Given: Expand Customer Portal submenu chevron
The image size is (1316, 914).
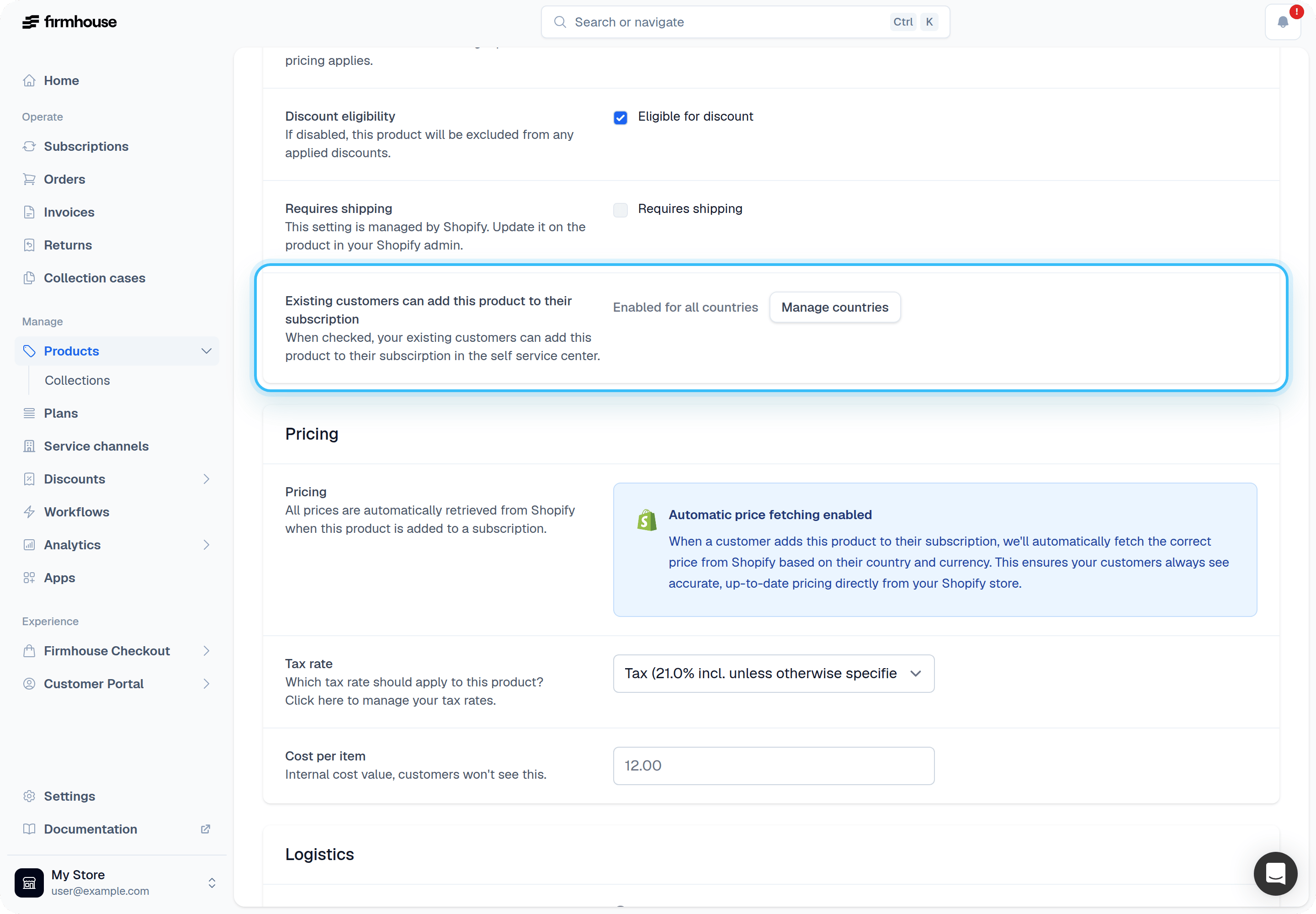Looking at the screenshot, I should (206, 684).
